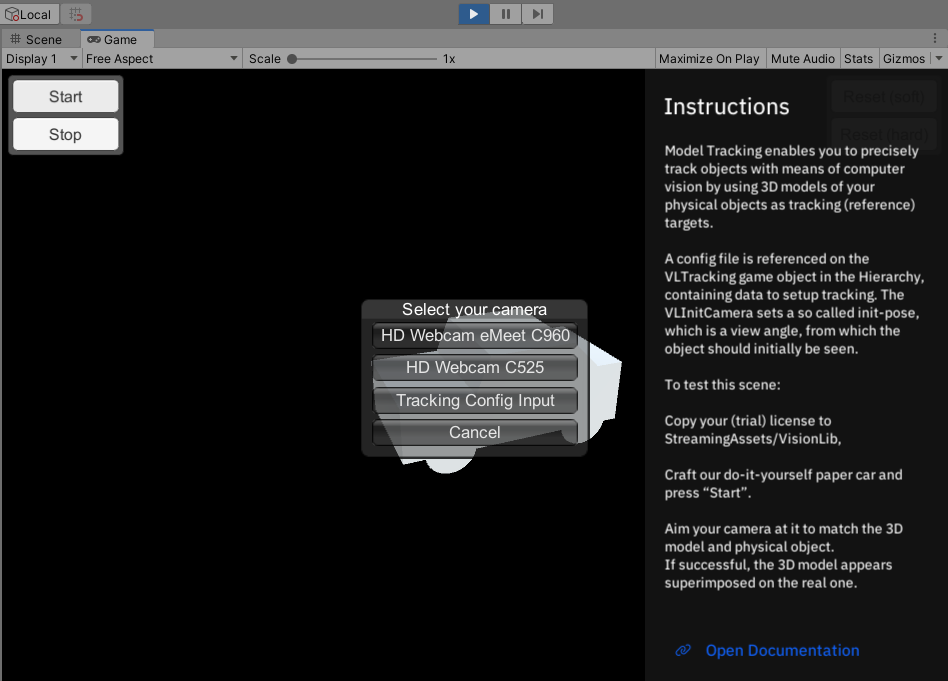Image resolution: width=948 pixels, height=681 pixels.
Task: Select the Tracking Config Input option
Action: [x=475, y=400]
